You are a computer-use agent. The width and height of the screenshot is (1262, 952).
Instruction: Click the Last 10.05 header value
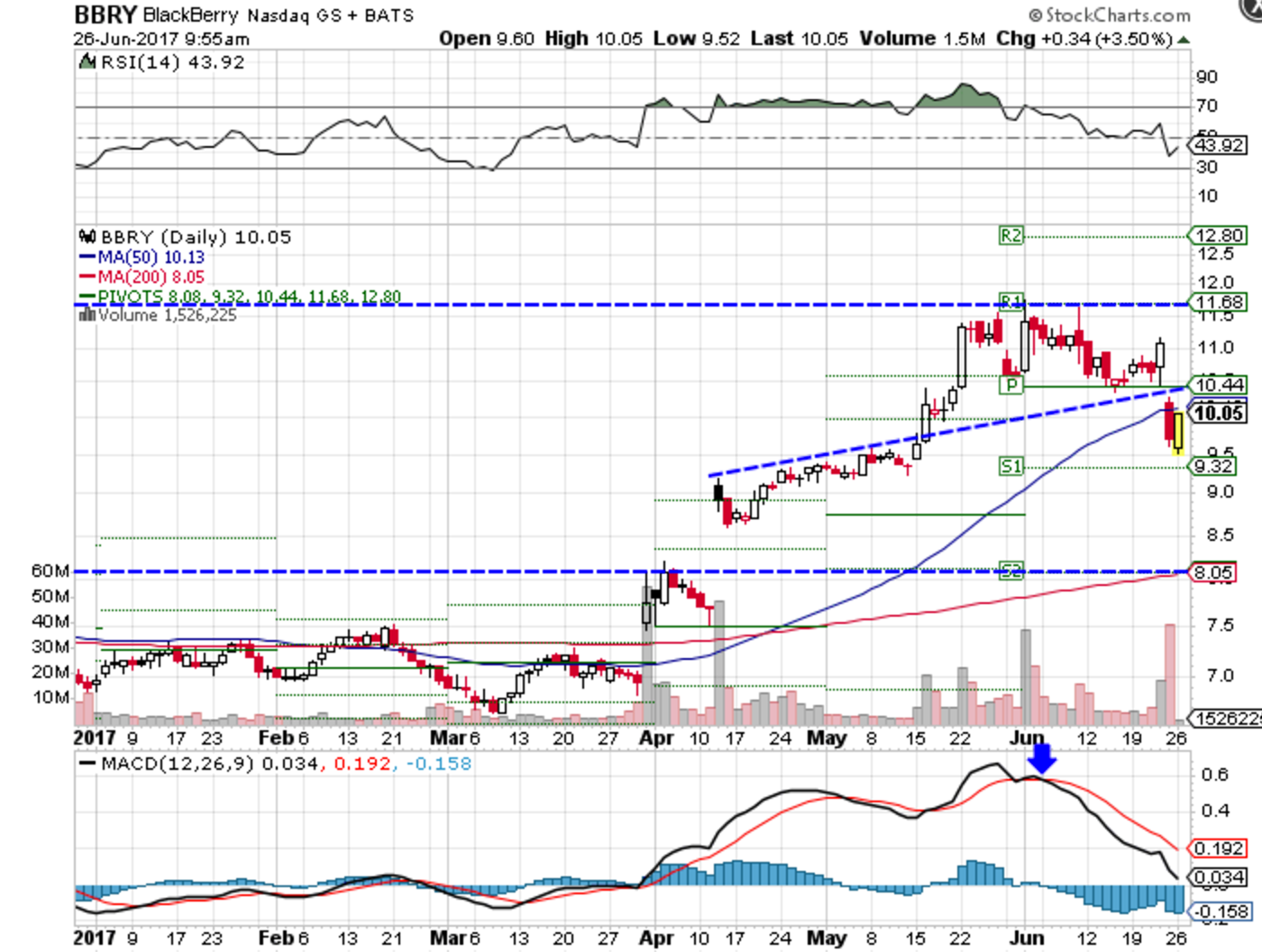click(x=800, y=39)
